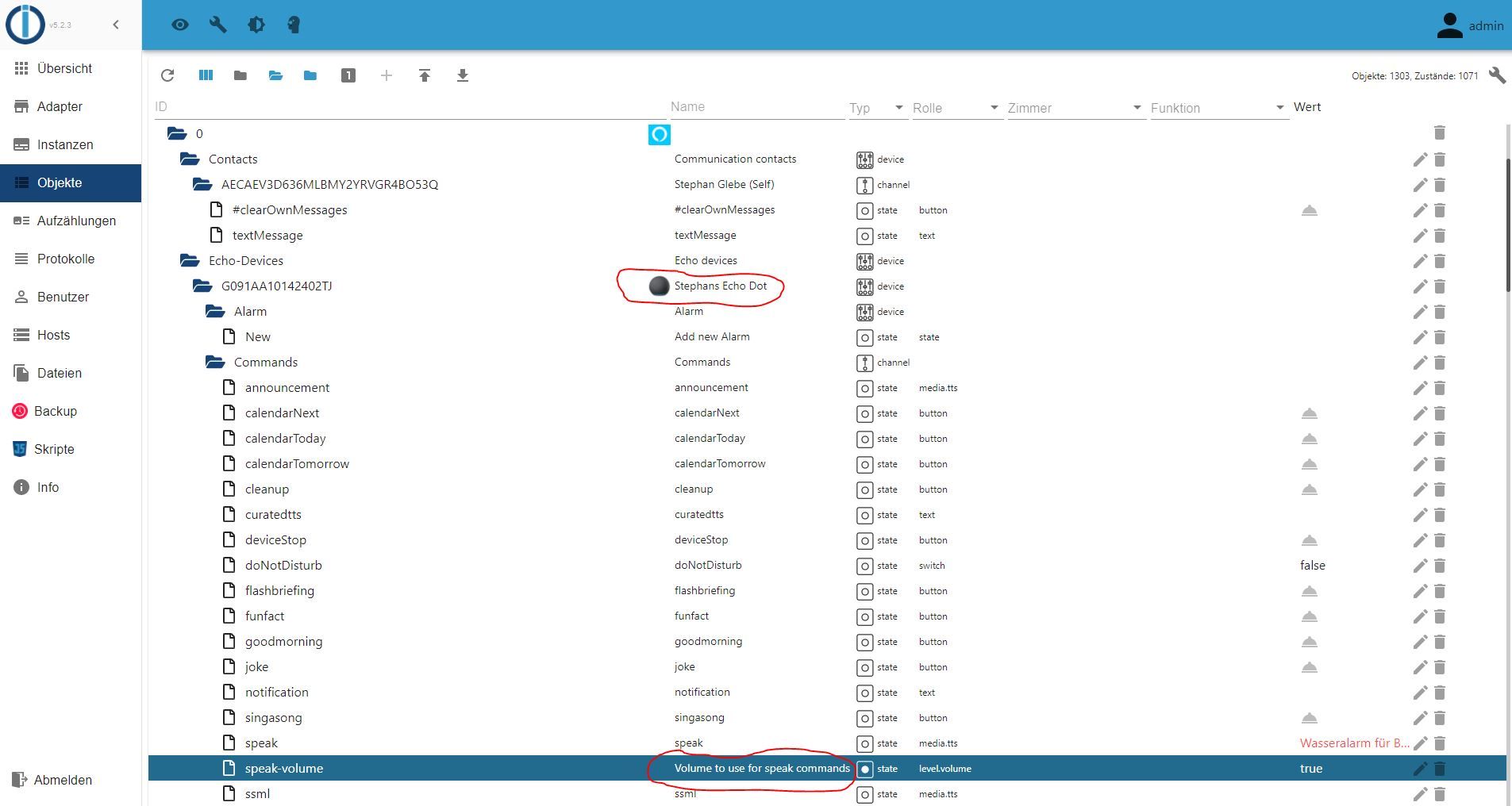Open object browser settings wrench at right
Viewport: 1512px width, 806px height.
[x=1497, y=75]
